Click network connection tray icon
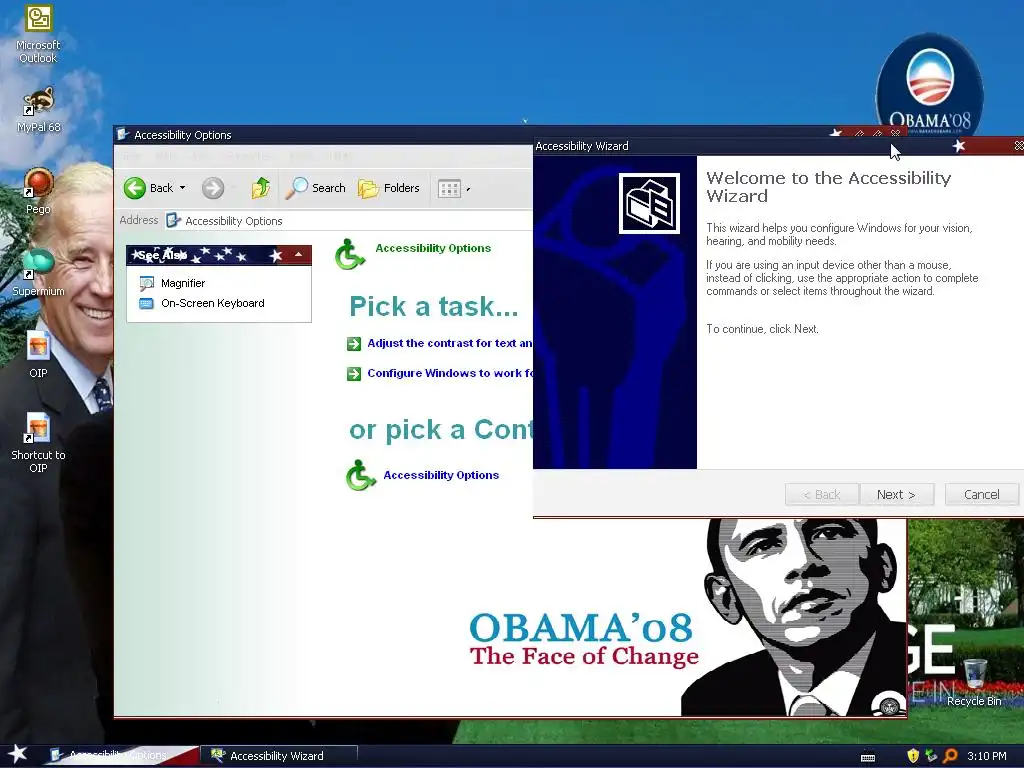This screenshot has height=768, width=1024. [x=931, y=756]
